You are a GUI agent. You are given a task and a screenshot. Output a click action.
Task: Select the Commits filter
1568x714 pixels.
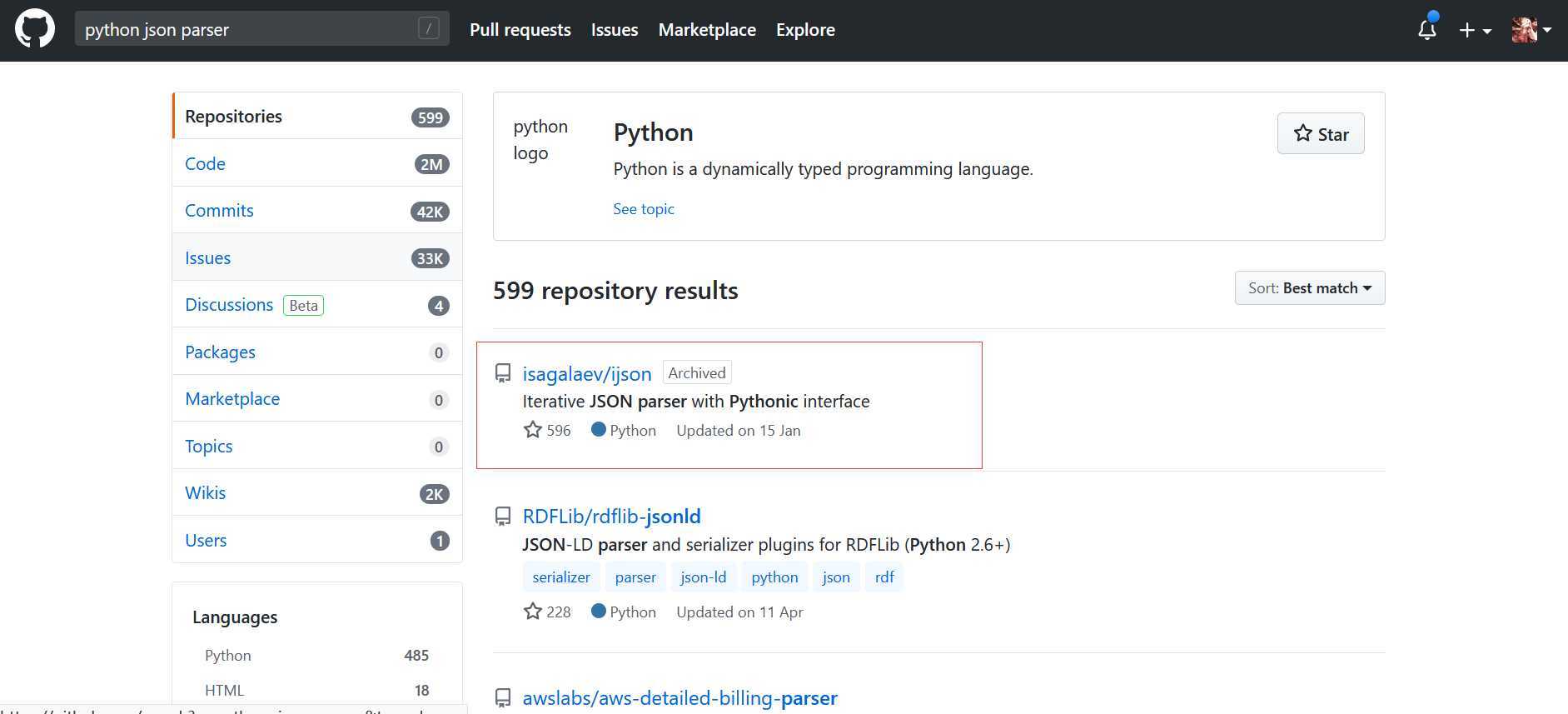pyautogui.click(x=317, y=210)
